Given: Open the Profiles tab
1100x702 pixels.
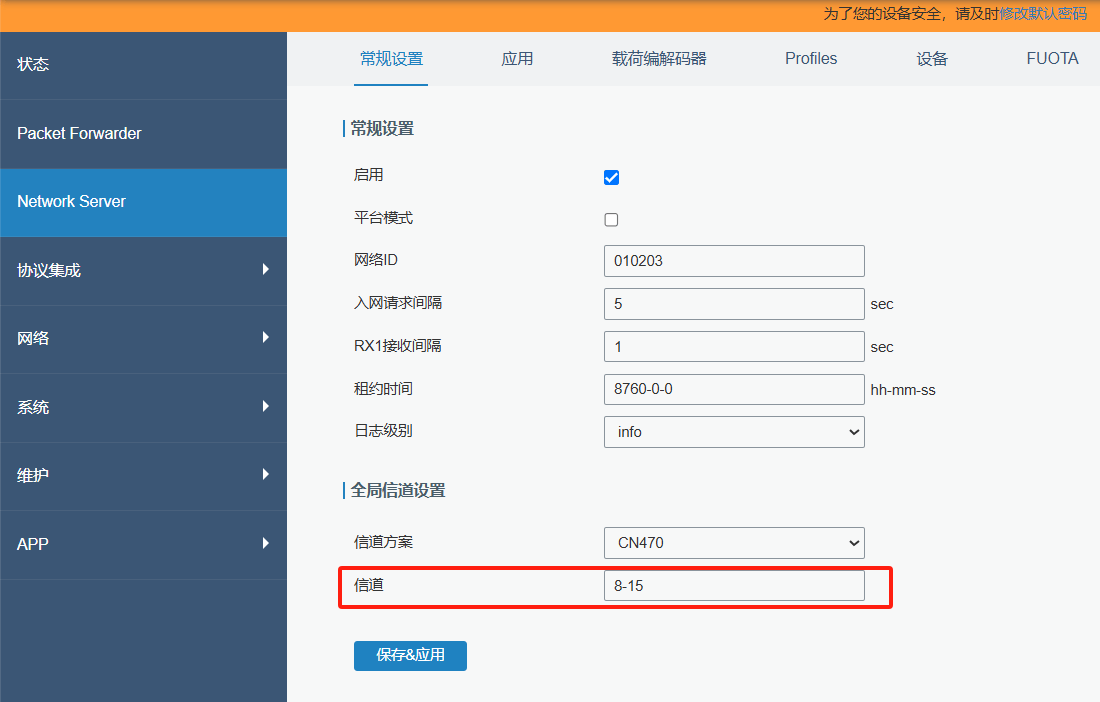Looking at the screenshot, I should point(811,59).
